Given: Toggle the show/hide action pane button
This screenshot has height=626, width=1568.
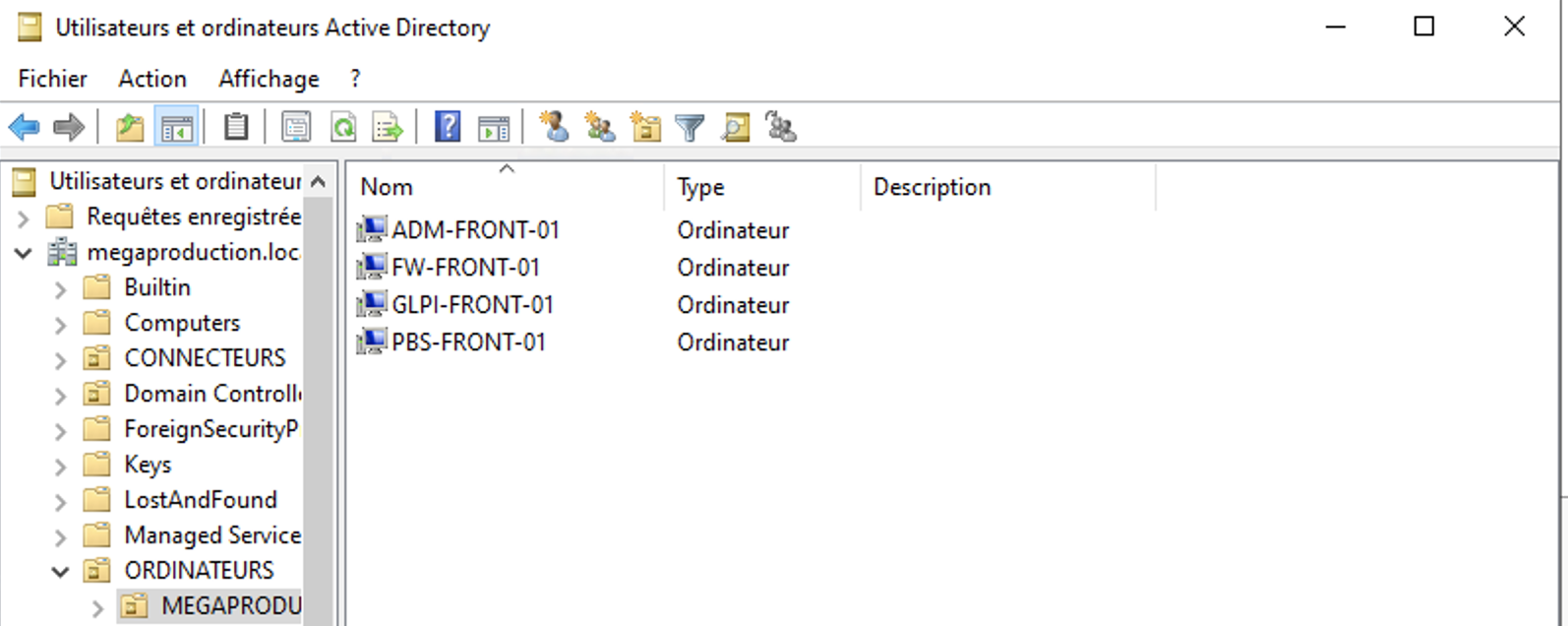Looking at the screenshot, I should [494, 127].
